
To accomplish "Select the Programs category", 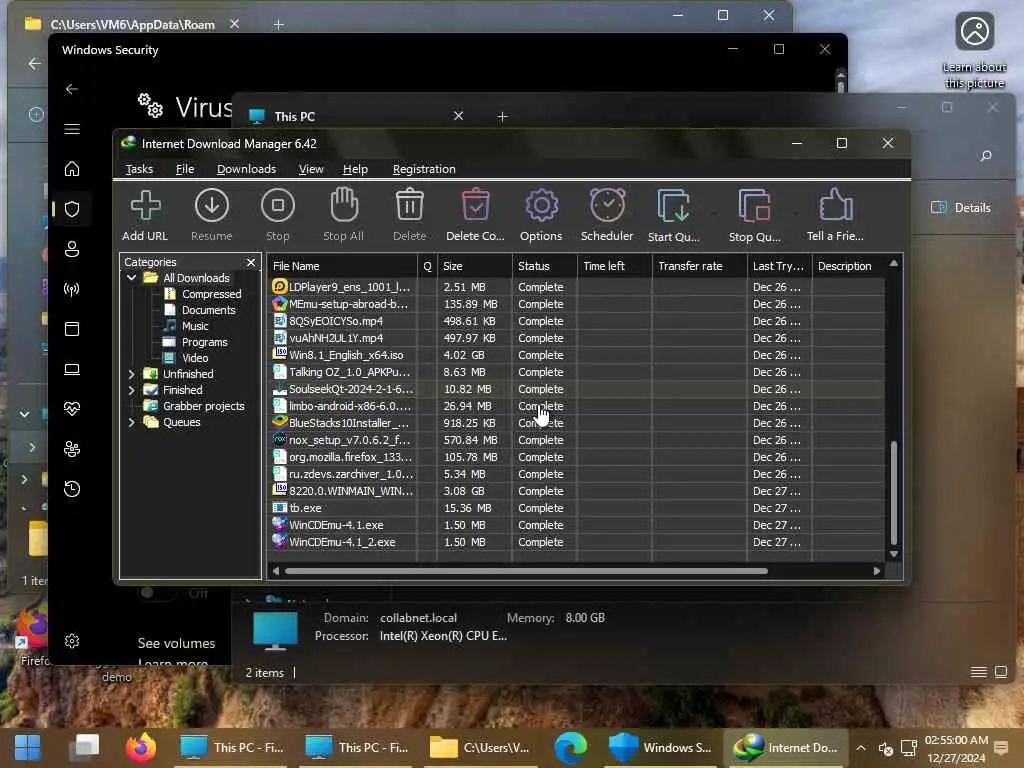I will click(x=204, y=342).
